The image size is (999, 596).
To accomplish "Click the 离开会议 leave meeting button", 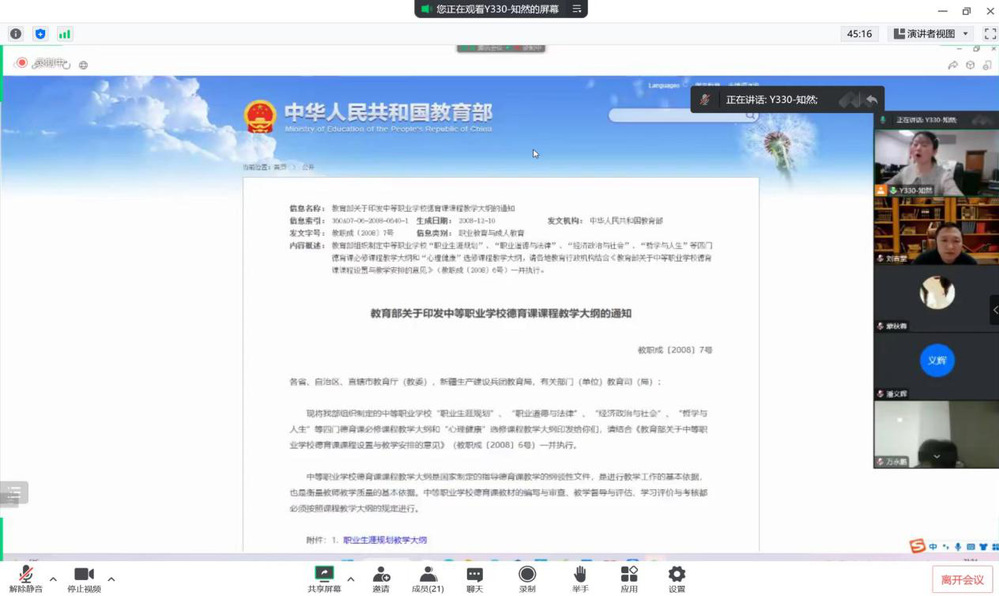I will click(962, 579).
